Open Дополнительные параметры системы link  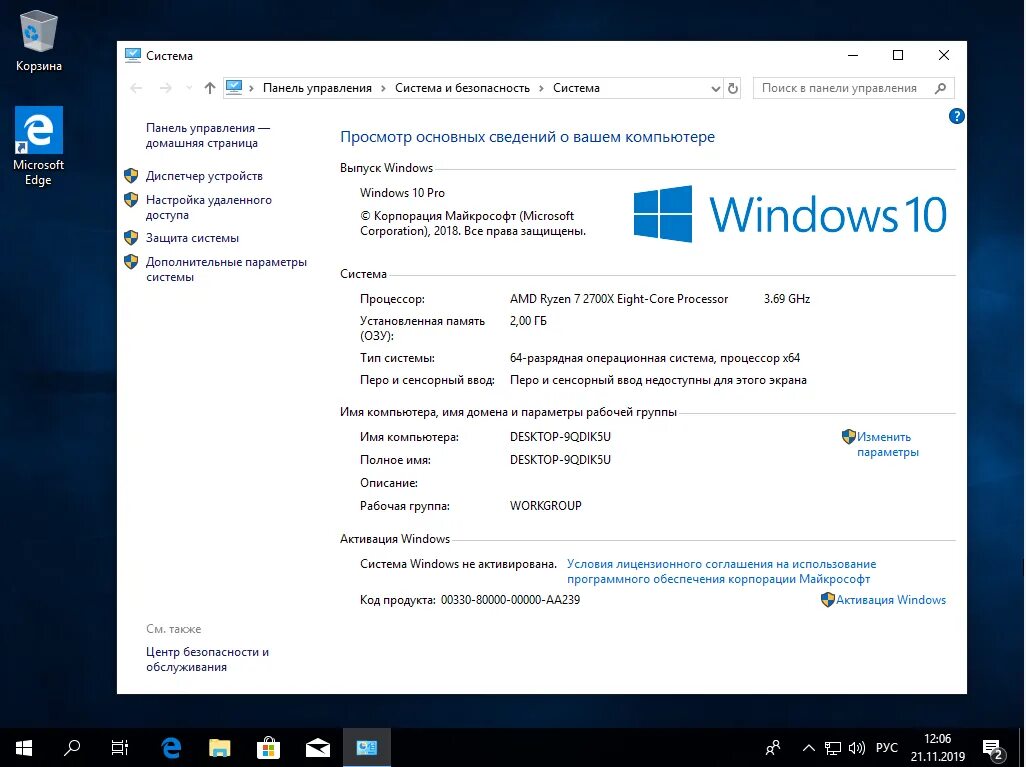[226, 269]
